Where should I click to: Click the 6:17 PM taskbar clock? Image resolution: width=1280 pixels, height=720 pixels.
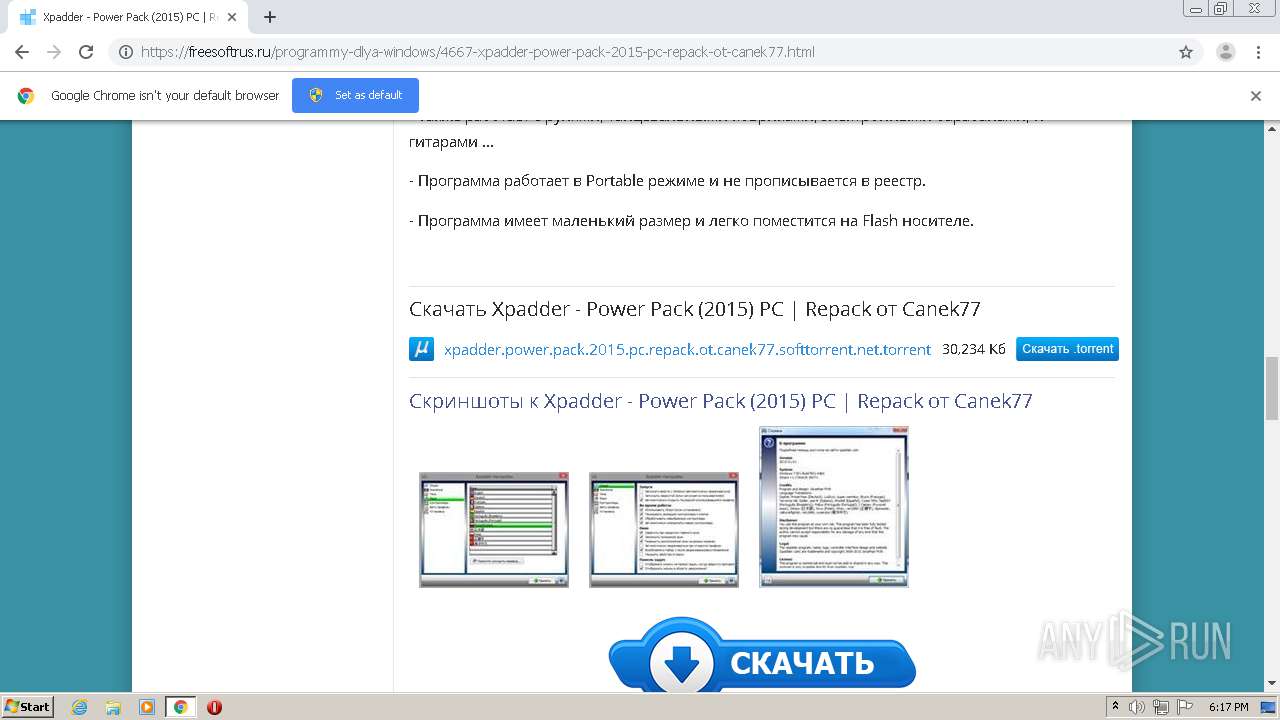coord(1228,707)
